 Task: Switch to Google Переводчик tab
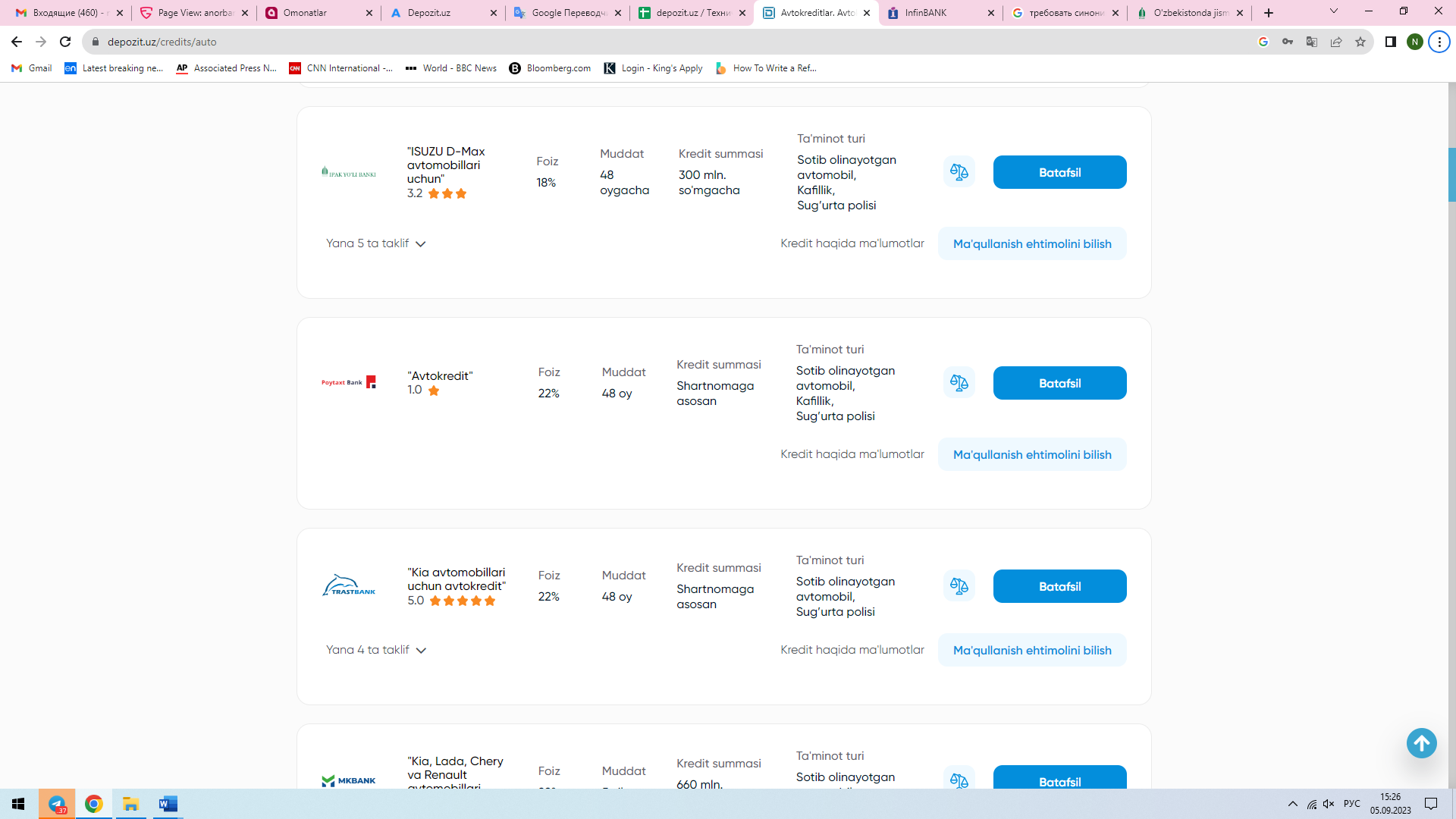click(567, 13)
